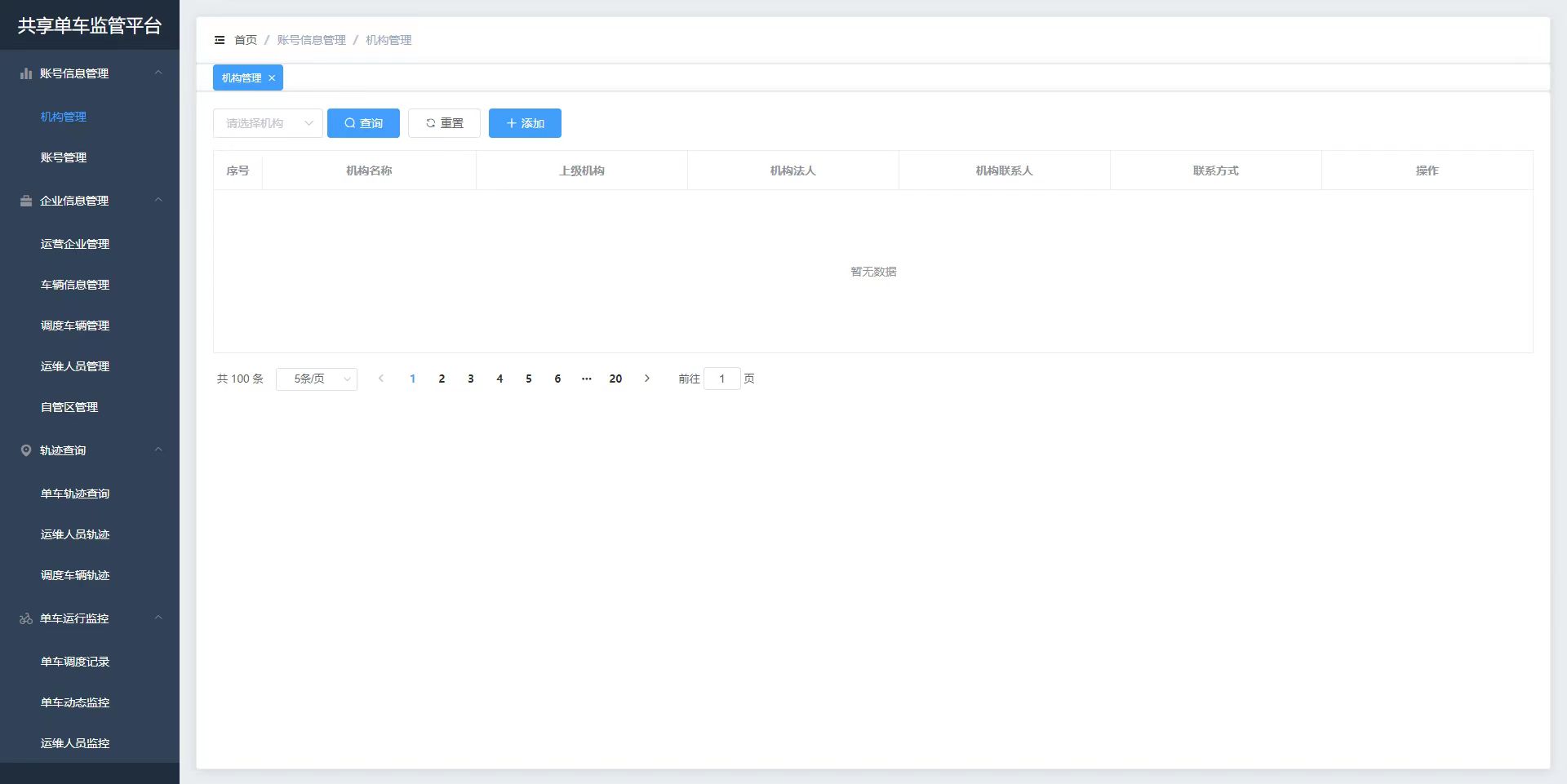Go to the next page arrow
Image resolution: width=1567 pixels, height=784 pixels.
[x=647, y=379]
